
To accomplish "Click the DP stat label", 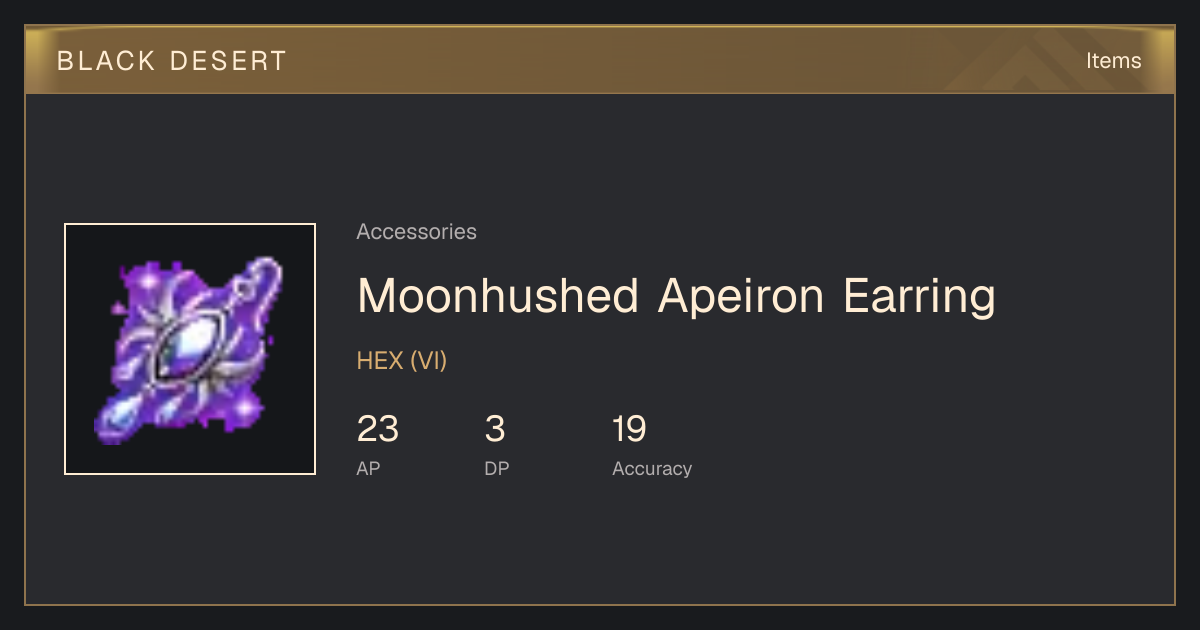I will tap(497, 469).
